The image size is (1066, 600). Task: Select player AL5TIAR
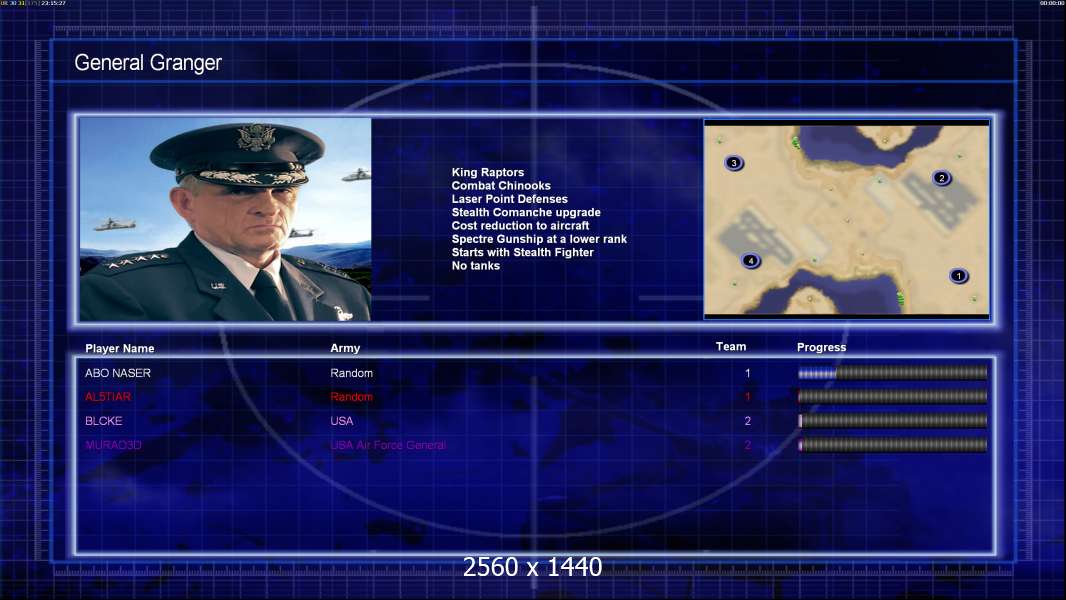107,397
